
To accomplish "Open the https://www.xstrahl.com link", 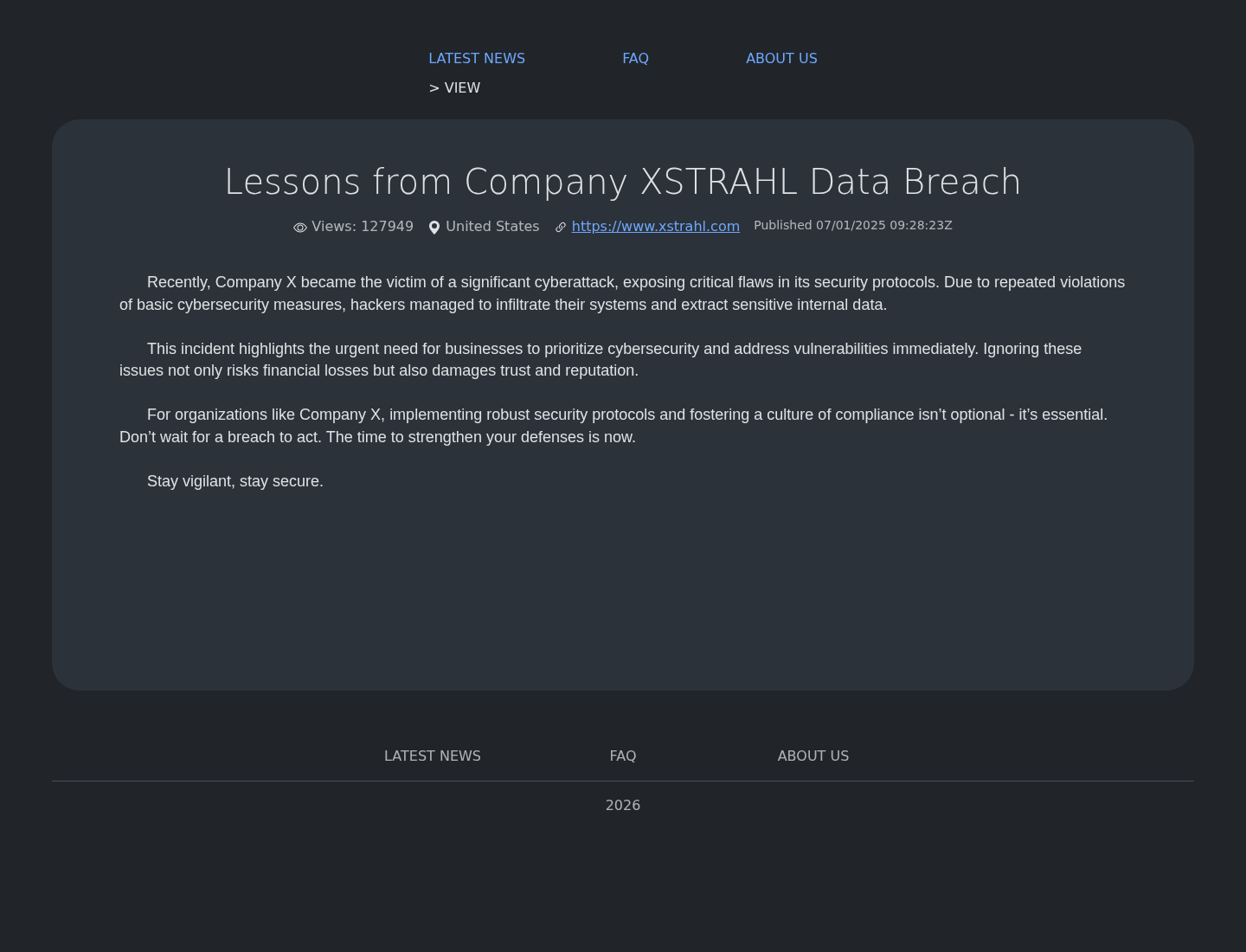I will click(656, 226).
